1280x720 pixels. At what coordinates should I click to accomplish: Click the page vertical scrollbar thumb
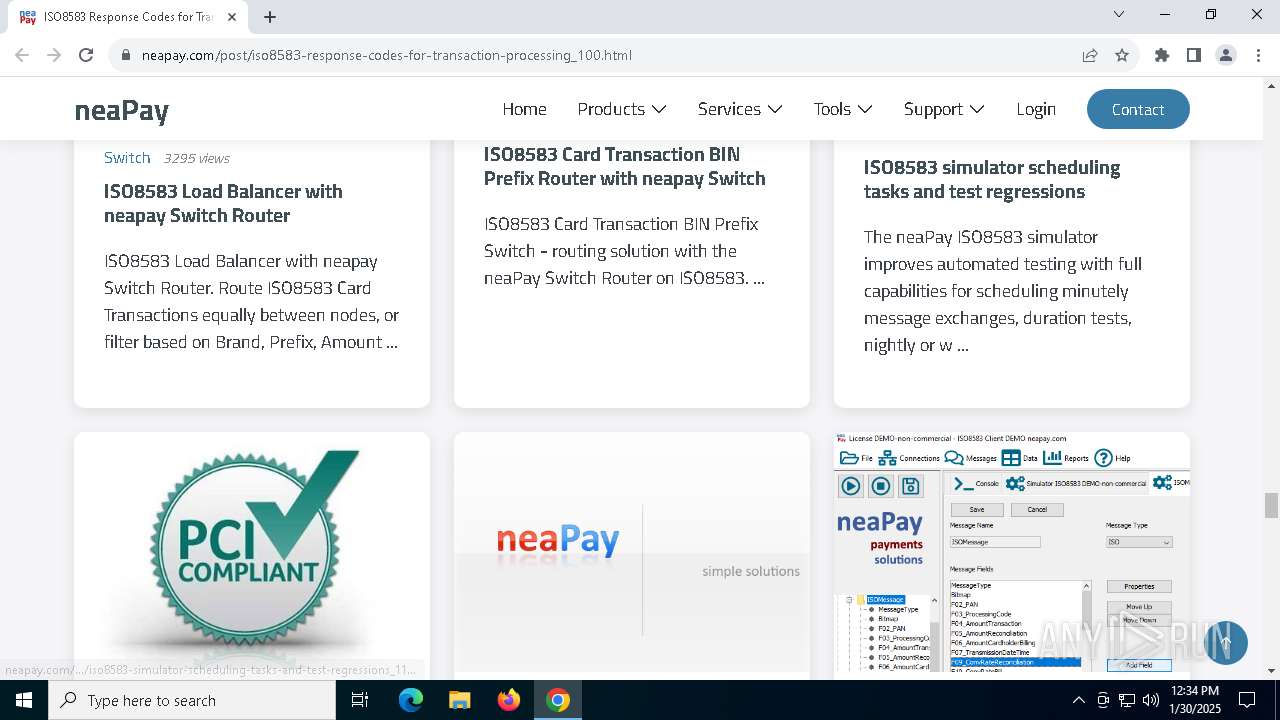1271,505
